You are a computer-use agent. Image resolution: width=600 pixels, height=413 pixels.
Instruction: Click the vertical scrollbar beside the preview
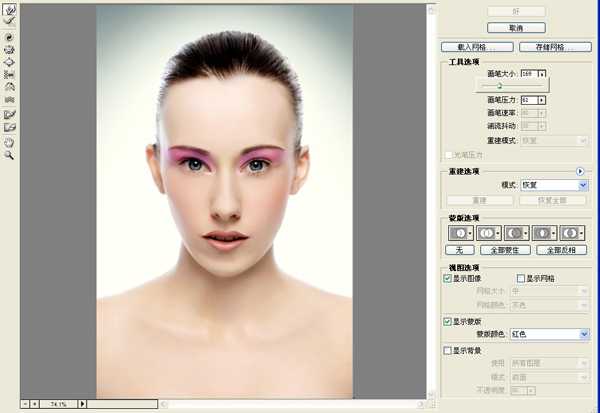click(431, 201)
